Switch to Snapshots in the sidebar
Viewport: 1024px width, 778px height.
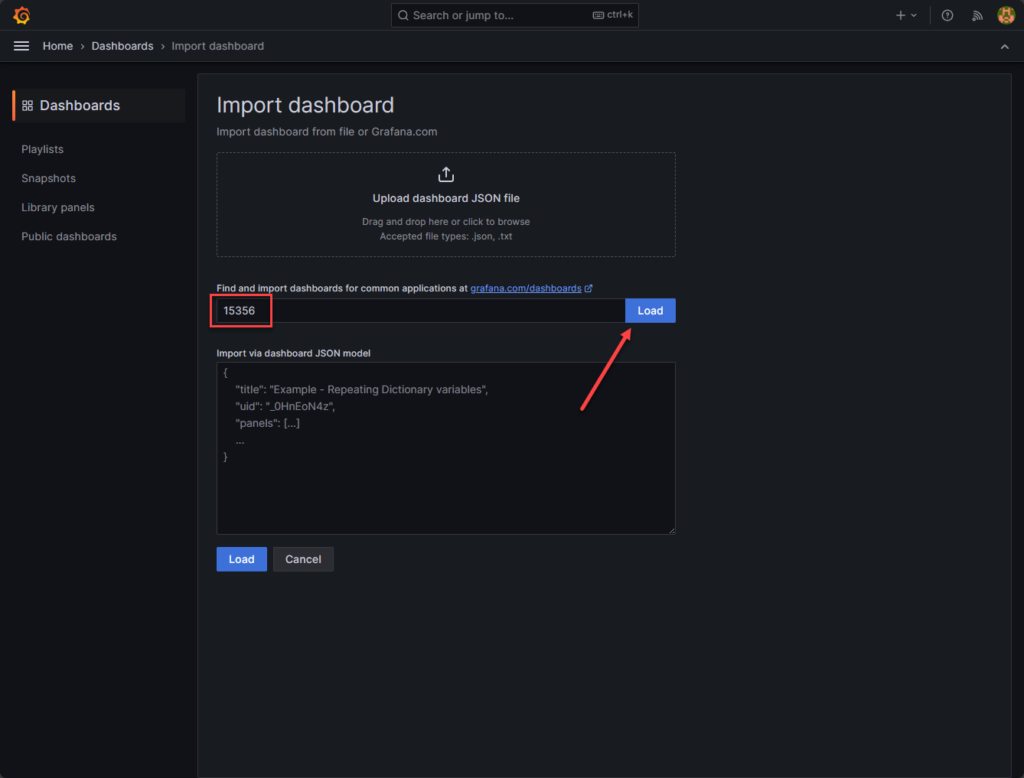(48, 178)
